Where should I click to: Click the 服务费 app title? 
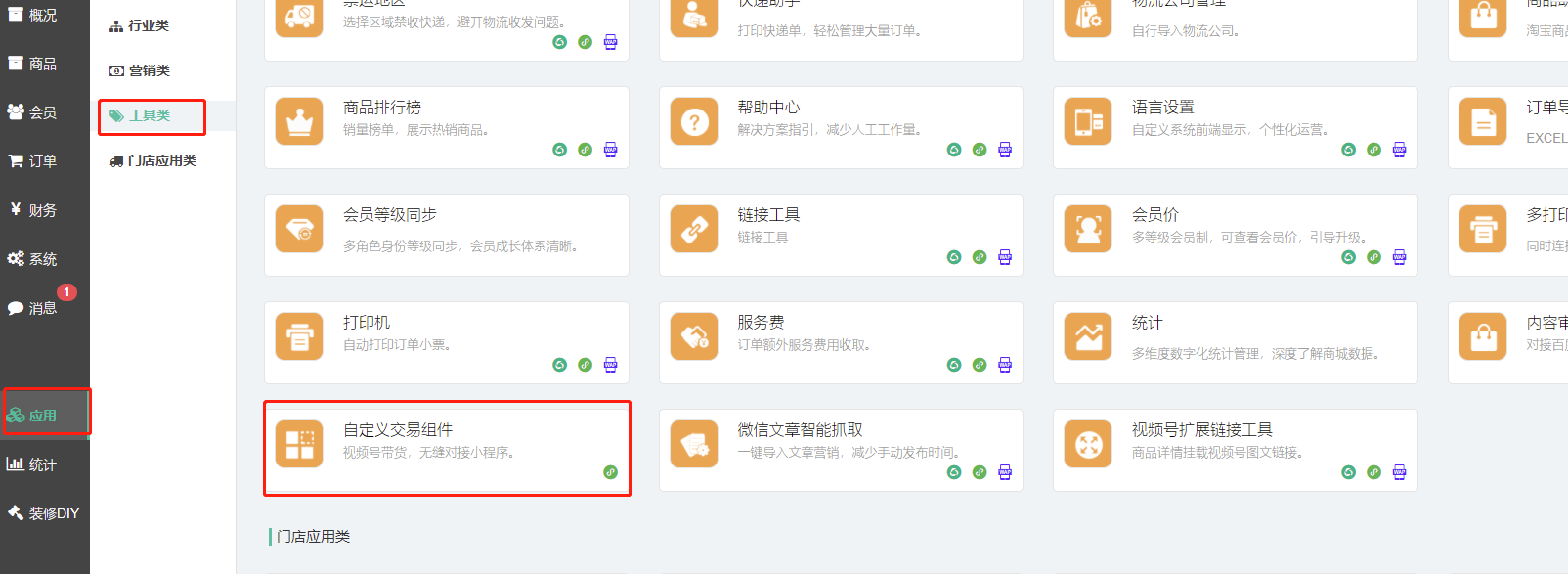(761, 323)
